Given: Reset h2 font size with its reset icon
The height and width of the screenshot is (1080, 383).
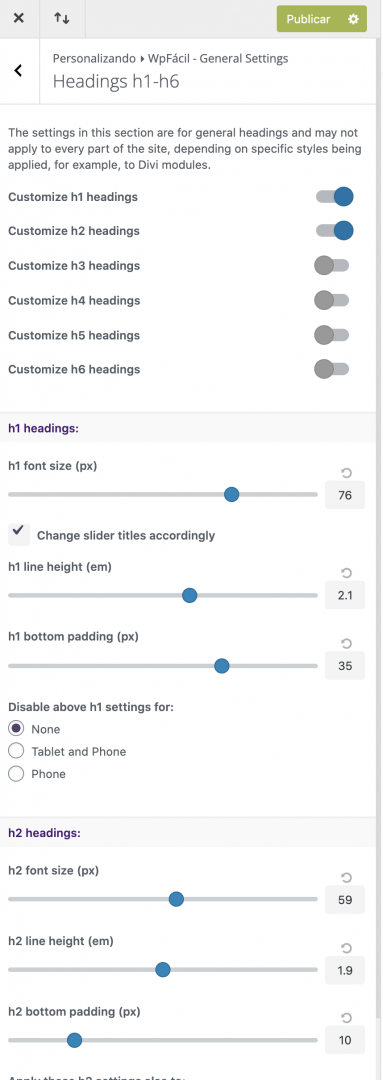Looking at the screenshot, I should pyautogui.click(x=346, y=877).
